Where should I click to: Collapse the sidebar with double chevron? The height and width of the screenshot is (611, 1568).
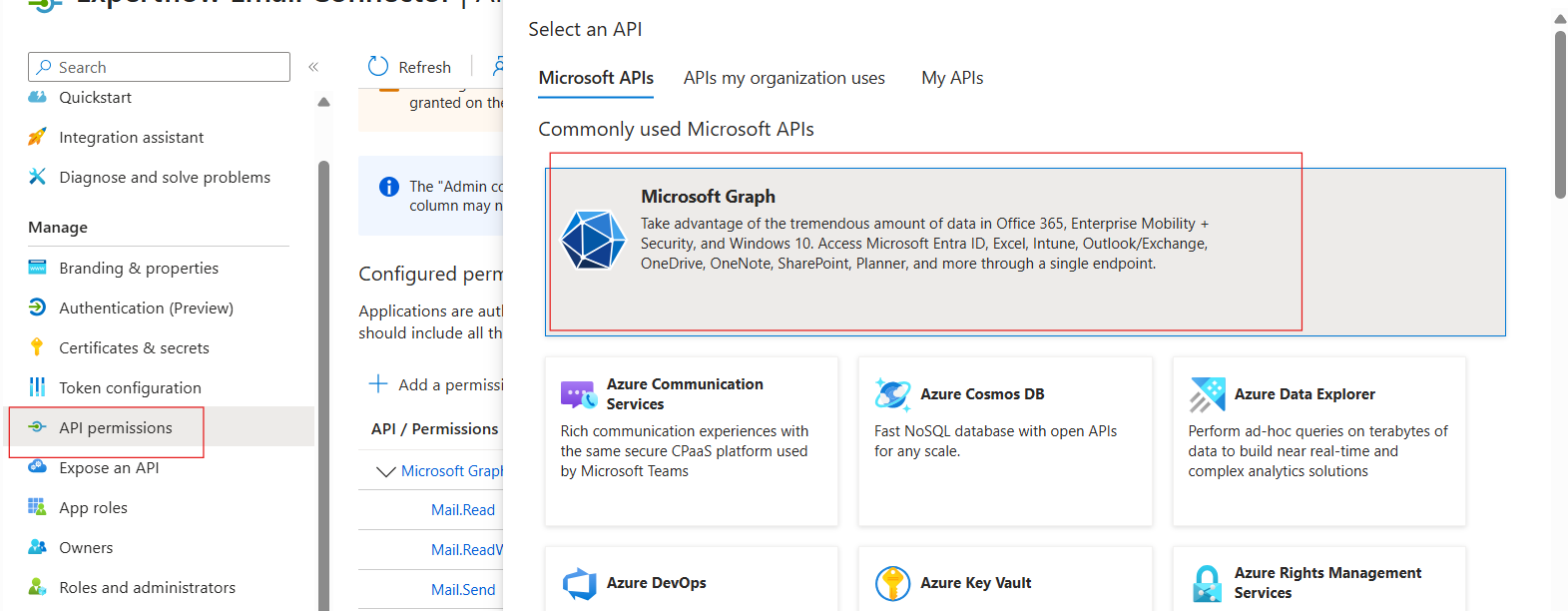click(313, 67)
